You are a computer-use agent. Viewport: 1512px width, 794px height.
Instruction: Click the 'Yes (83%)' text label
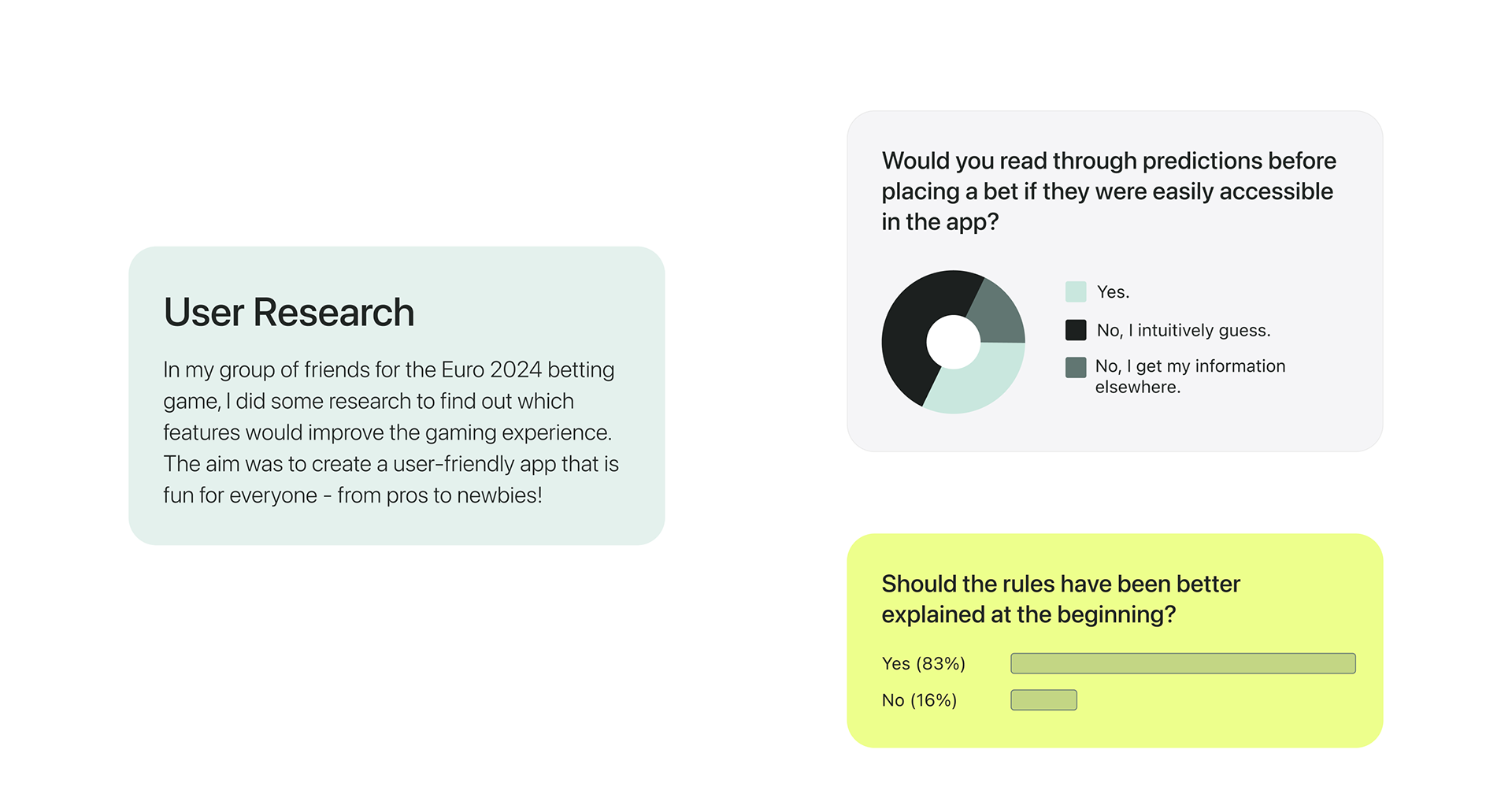click(924, 664)
